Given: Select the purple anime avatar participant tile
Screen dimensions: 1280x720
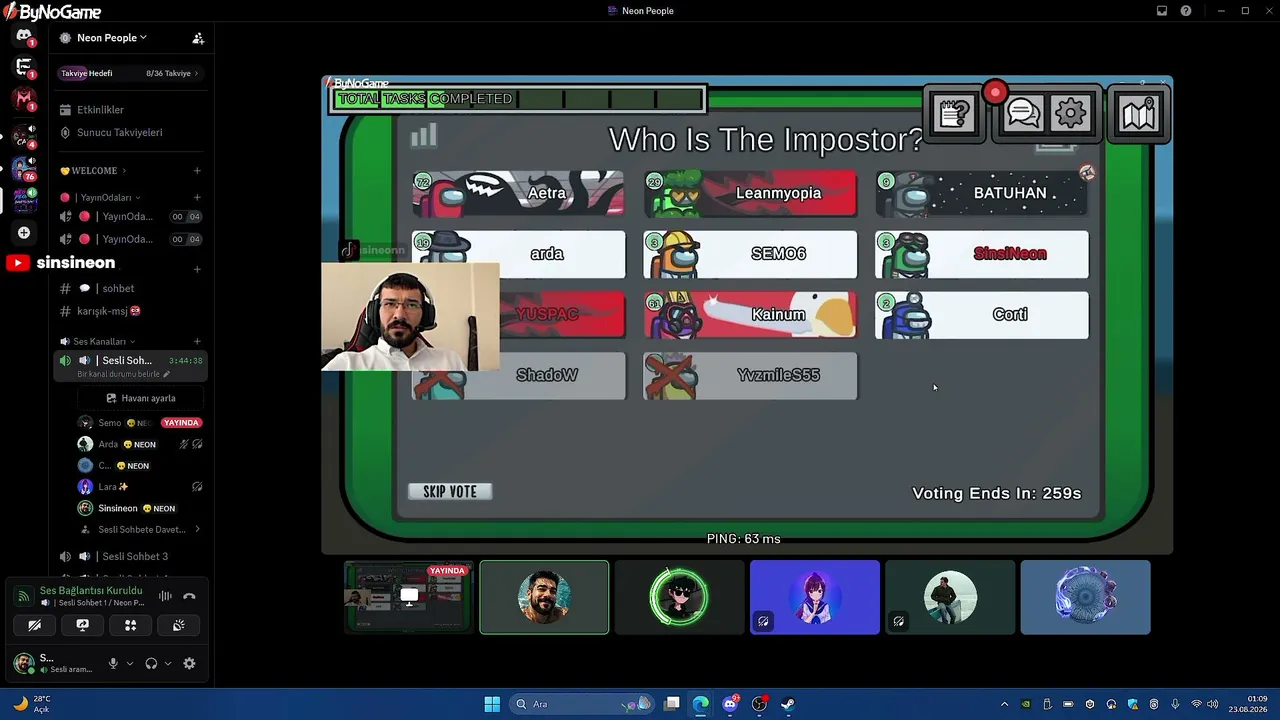Looking at the screenshot, I should coord(815,597).
